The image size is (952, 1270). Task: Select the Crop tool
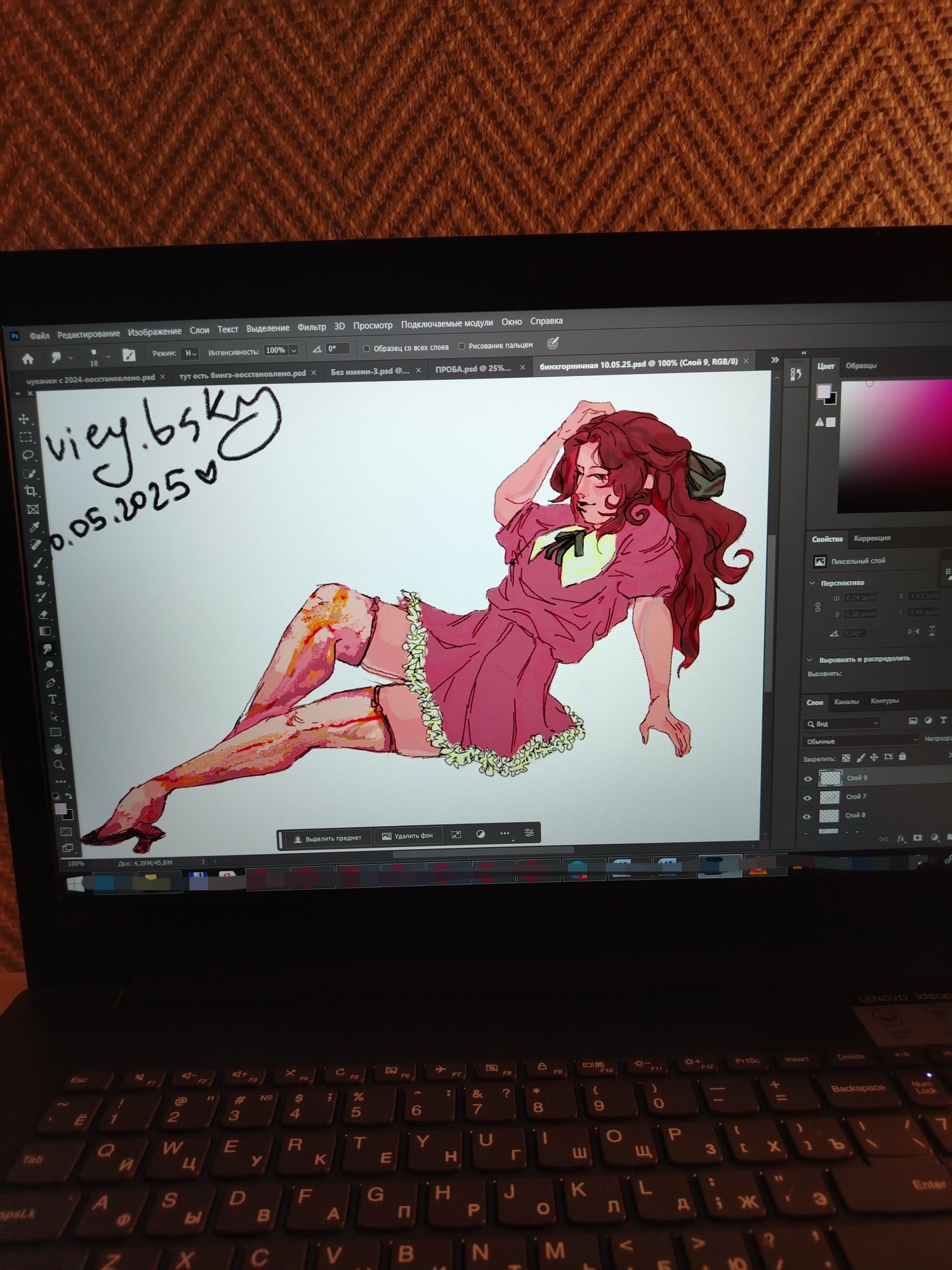pos(30,491)
